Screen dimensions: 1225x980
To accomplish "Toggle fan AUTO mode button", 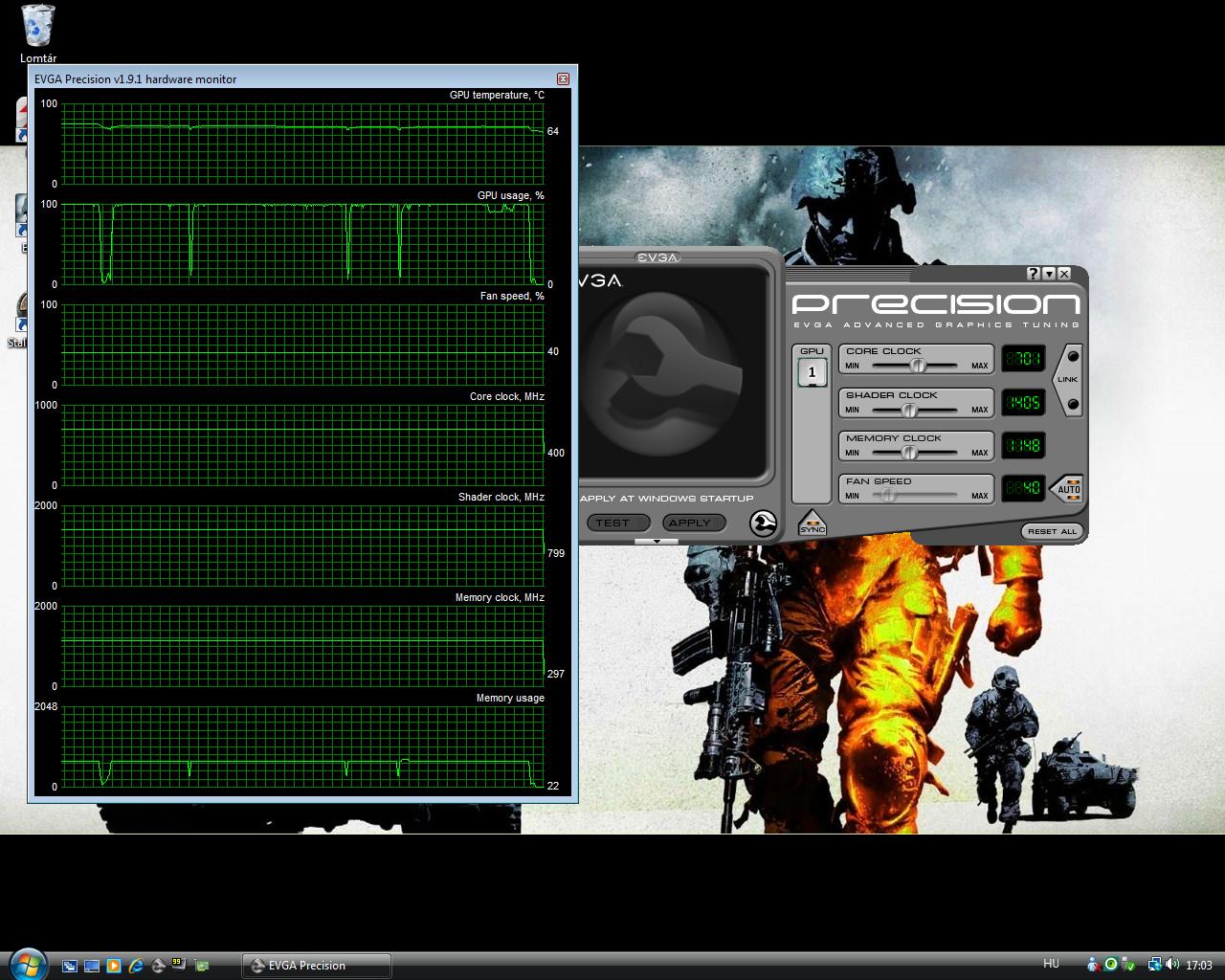I will pyautogui.click(x=1068, y=489).
